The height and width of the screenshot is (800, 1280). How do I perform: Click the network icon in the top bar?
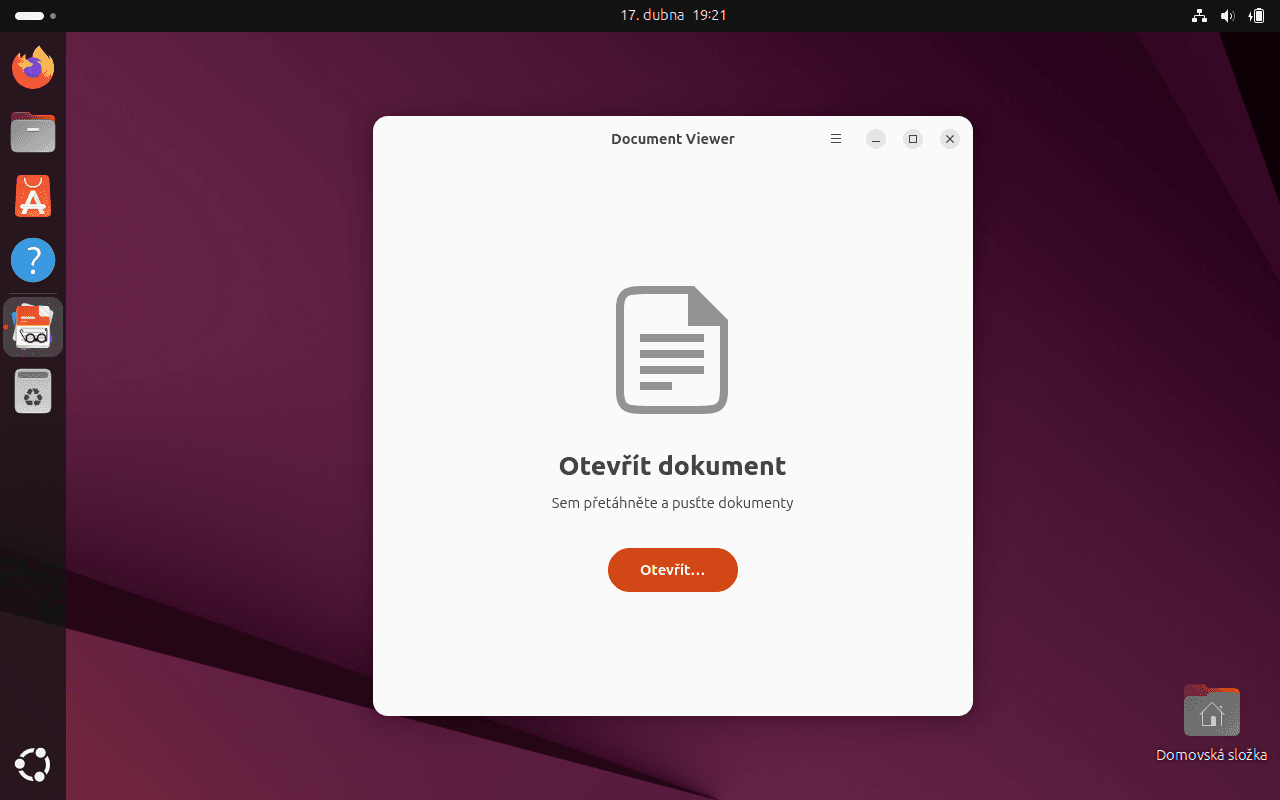(x=1200, y=15)
